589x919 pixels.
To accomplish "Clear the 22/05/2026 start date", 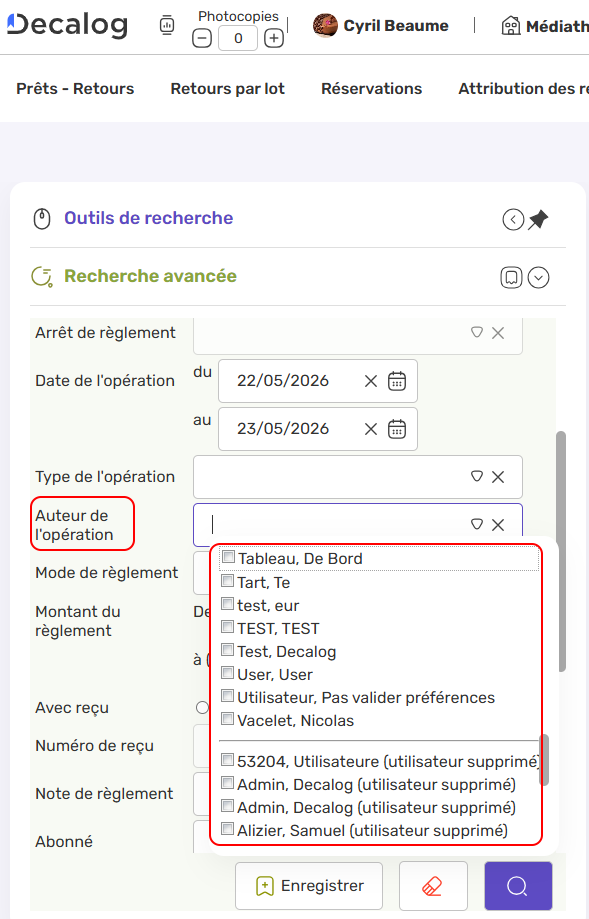I will [x=371, y=382].
